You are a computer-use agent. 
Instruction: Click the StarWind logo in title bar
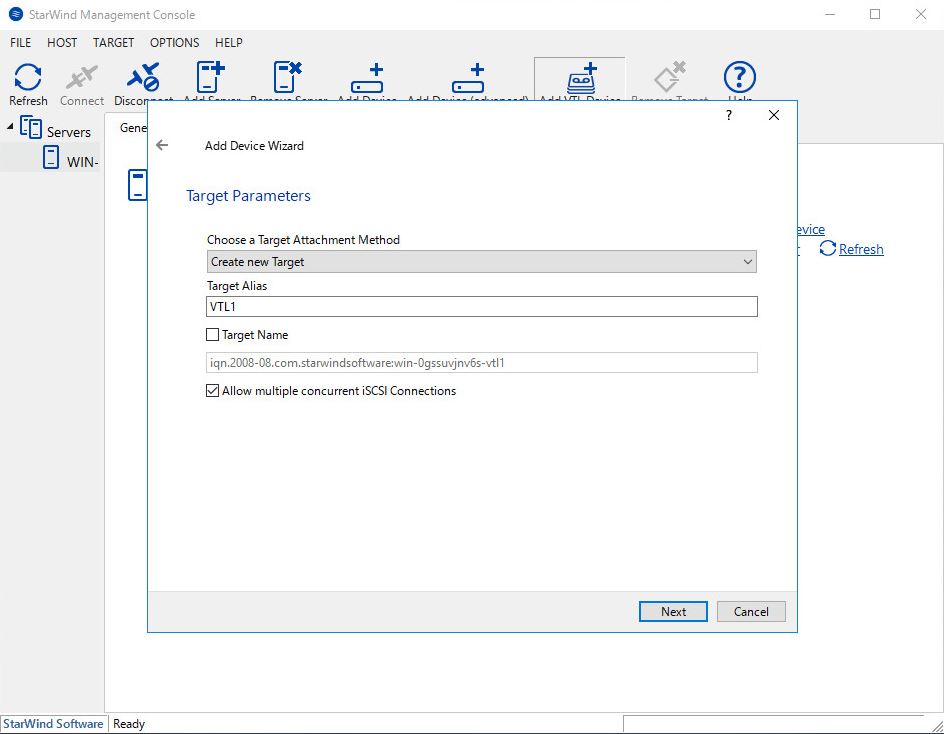tap(16, 14)
